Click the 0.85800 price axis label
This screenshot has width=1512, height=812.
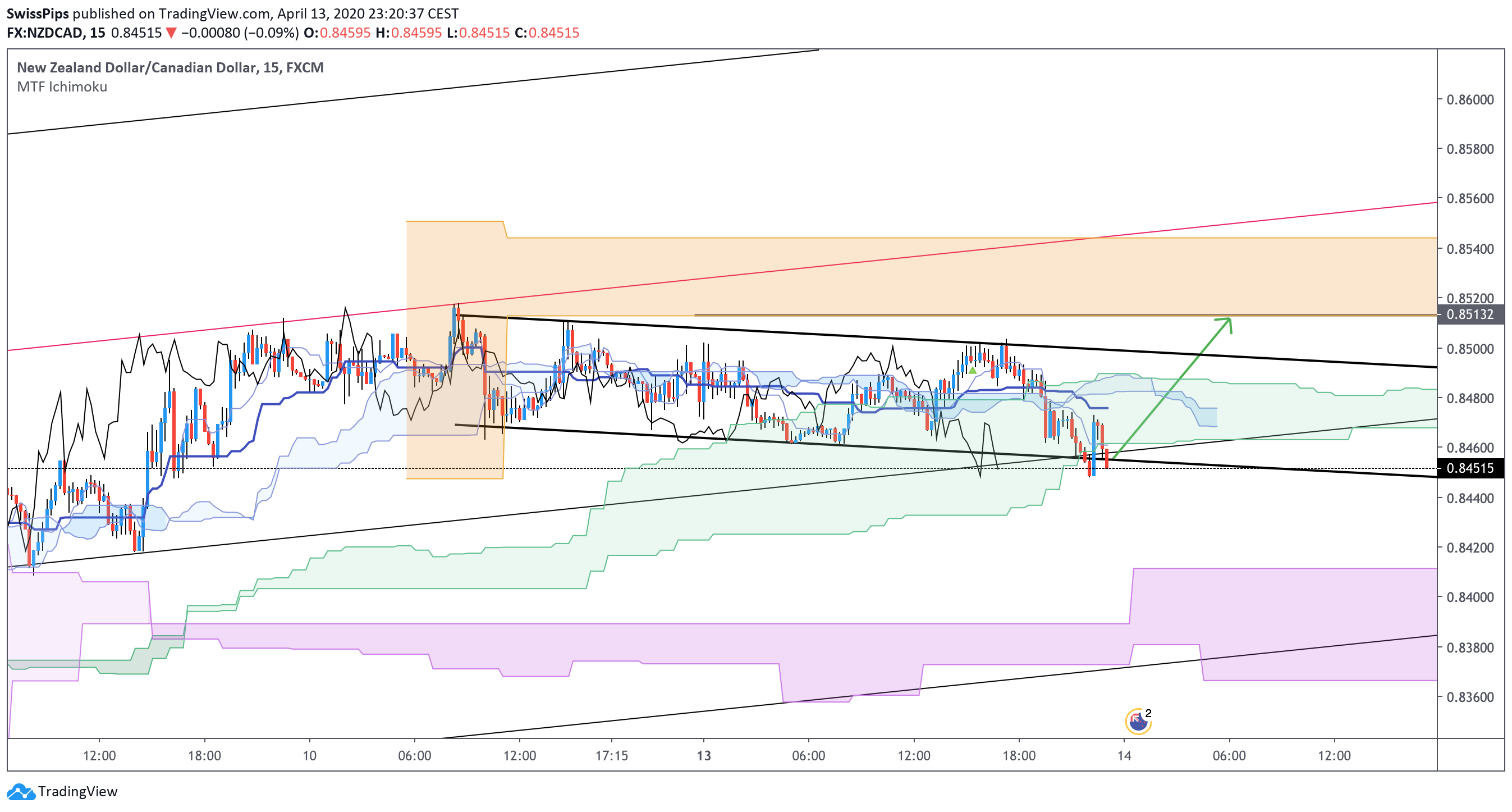tap(1470, 149)
